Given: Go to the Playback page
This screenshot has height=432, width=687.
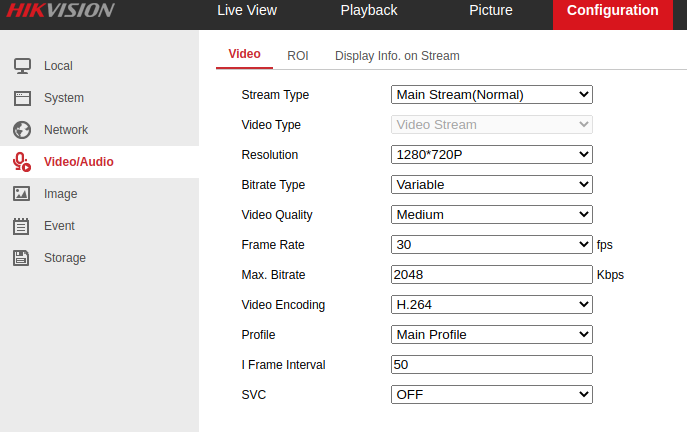Looking at the screenshot, I should coord(369,10).
